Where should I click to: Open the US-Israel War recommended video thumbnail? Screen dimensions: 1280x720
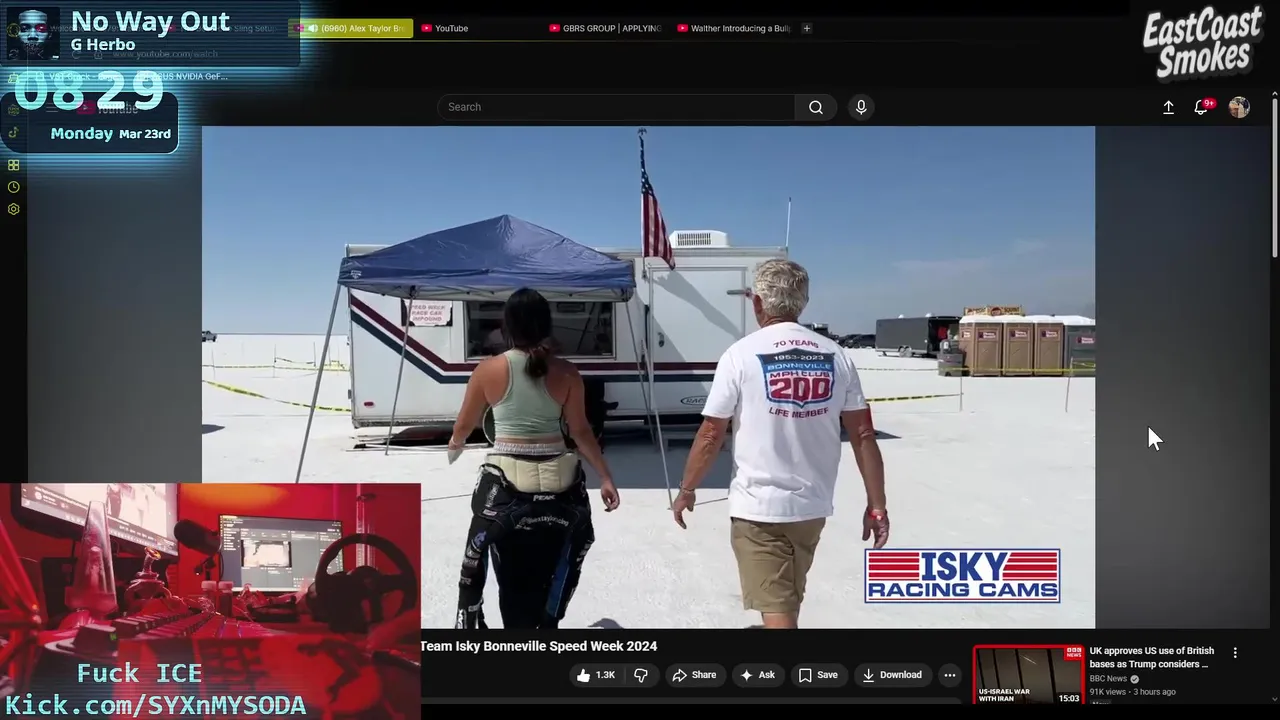(1028, 675)
